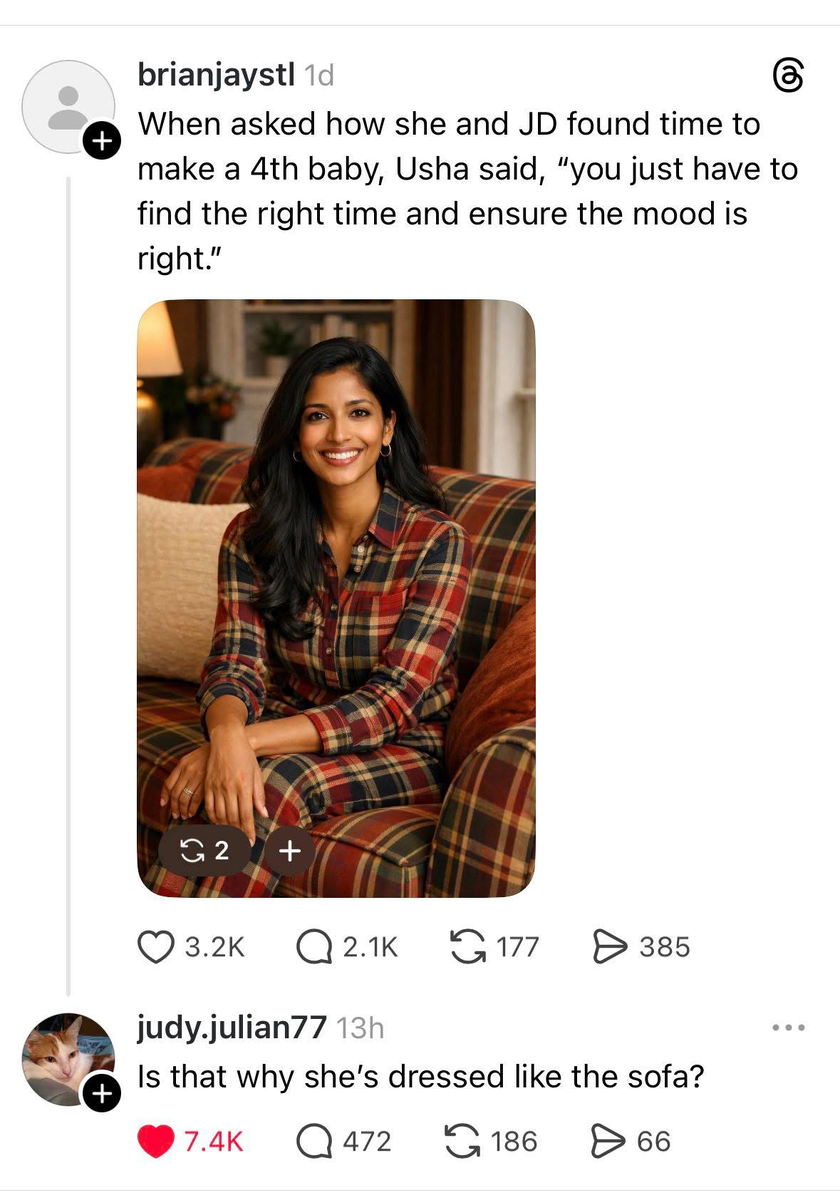Tap brianjaystl's default avatar
Screen dimensions: 840x1200
tap(66, 104)
